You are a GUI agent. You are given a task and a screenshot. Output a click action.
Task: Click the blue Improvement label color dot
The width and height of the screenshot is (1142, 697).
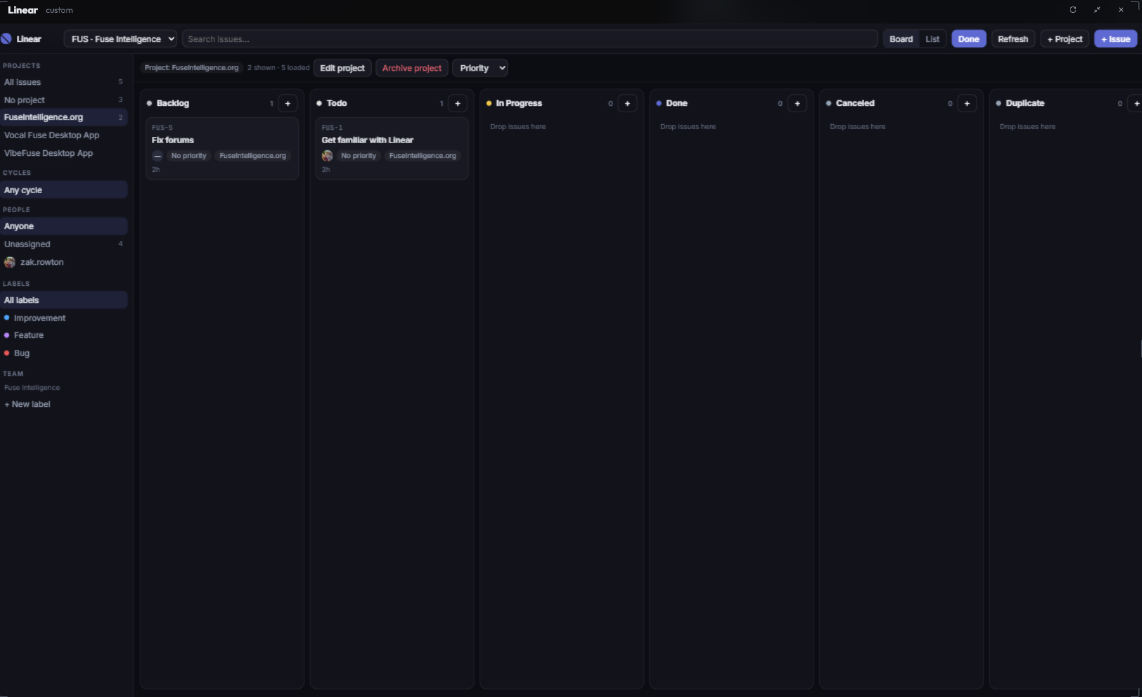click(7, 318)
